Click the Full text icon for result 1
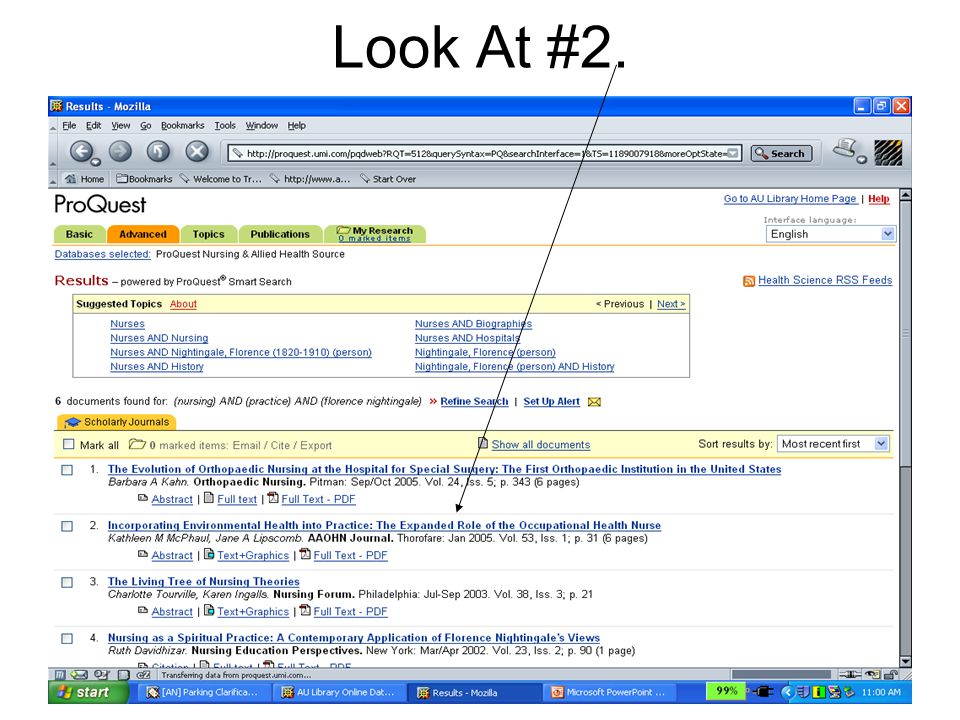960x720 pixels. click(209, 498)
